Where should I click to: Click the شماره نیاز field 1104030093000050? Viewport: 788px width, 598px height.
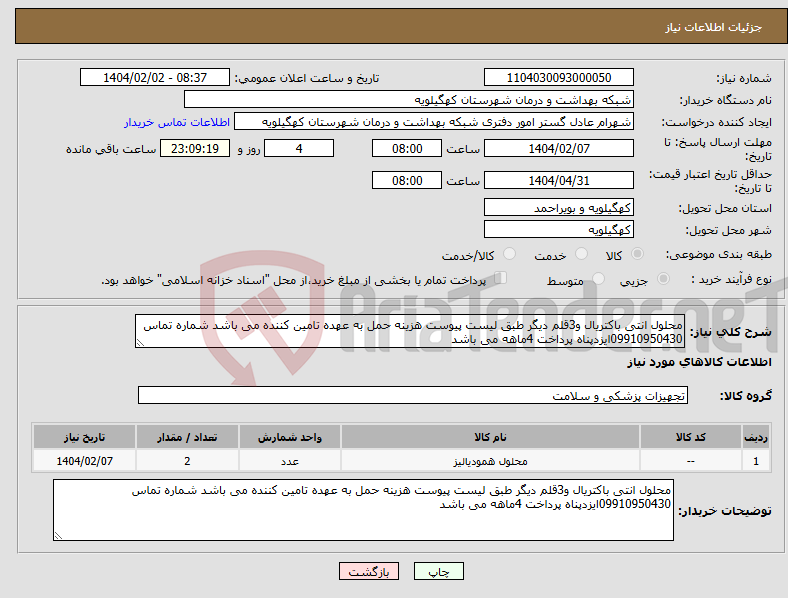(x=558, y=77)
